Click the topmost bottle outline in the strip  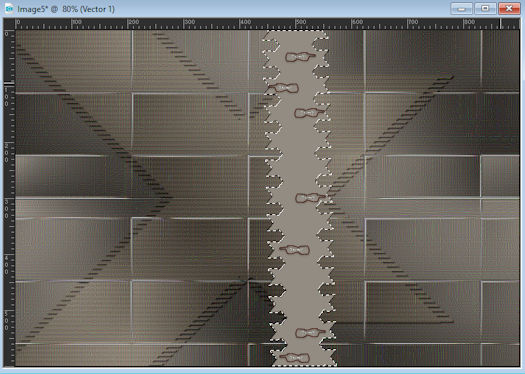(x=300, y=57)
